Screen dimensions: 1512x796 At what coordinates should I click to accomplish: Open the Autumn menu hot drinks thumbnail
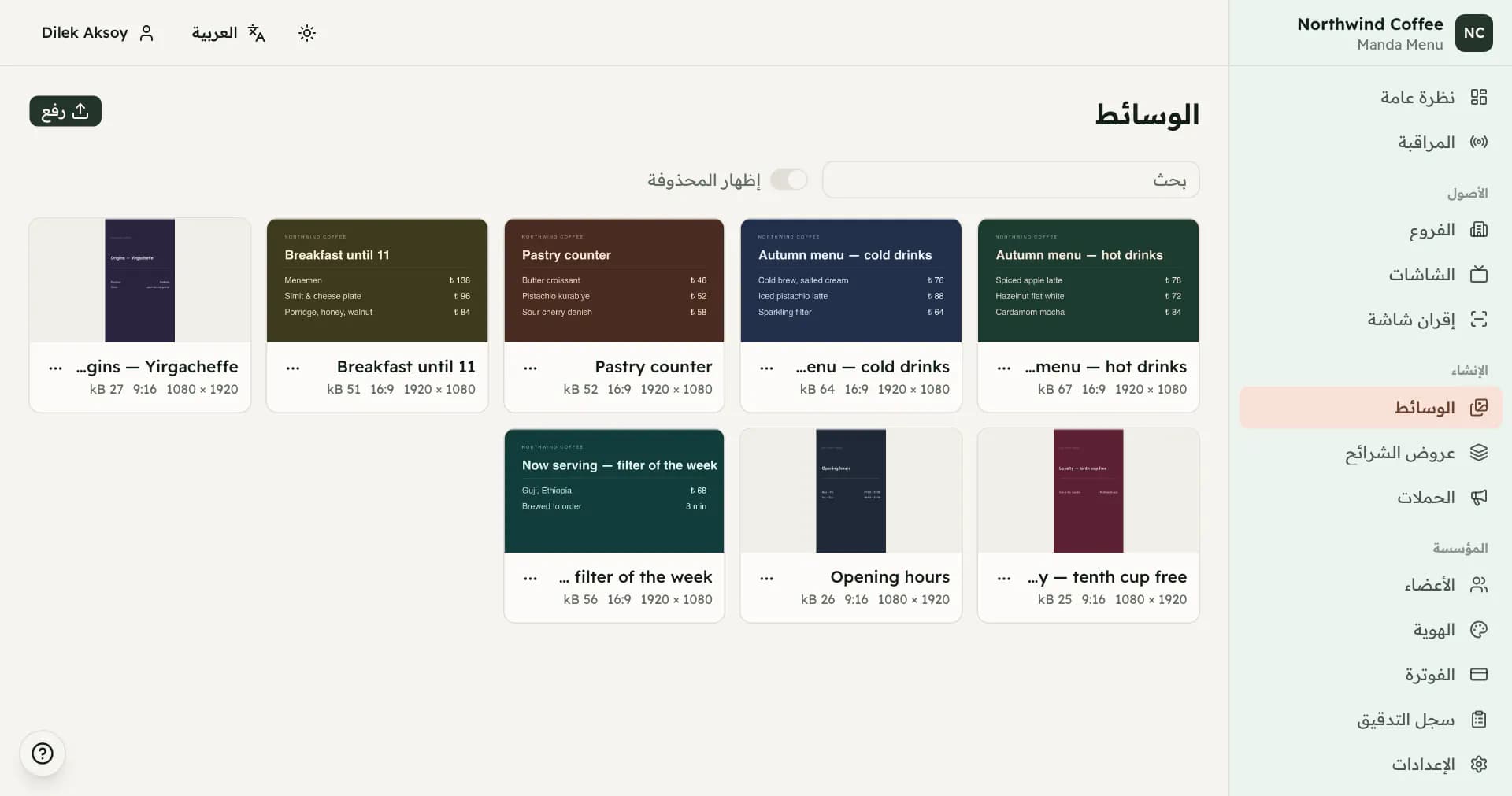click(x=1088, y=281)
